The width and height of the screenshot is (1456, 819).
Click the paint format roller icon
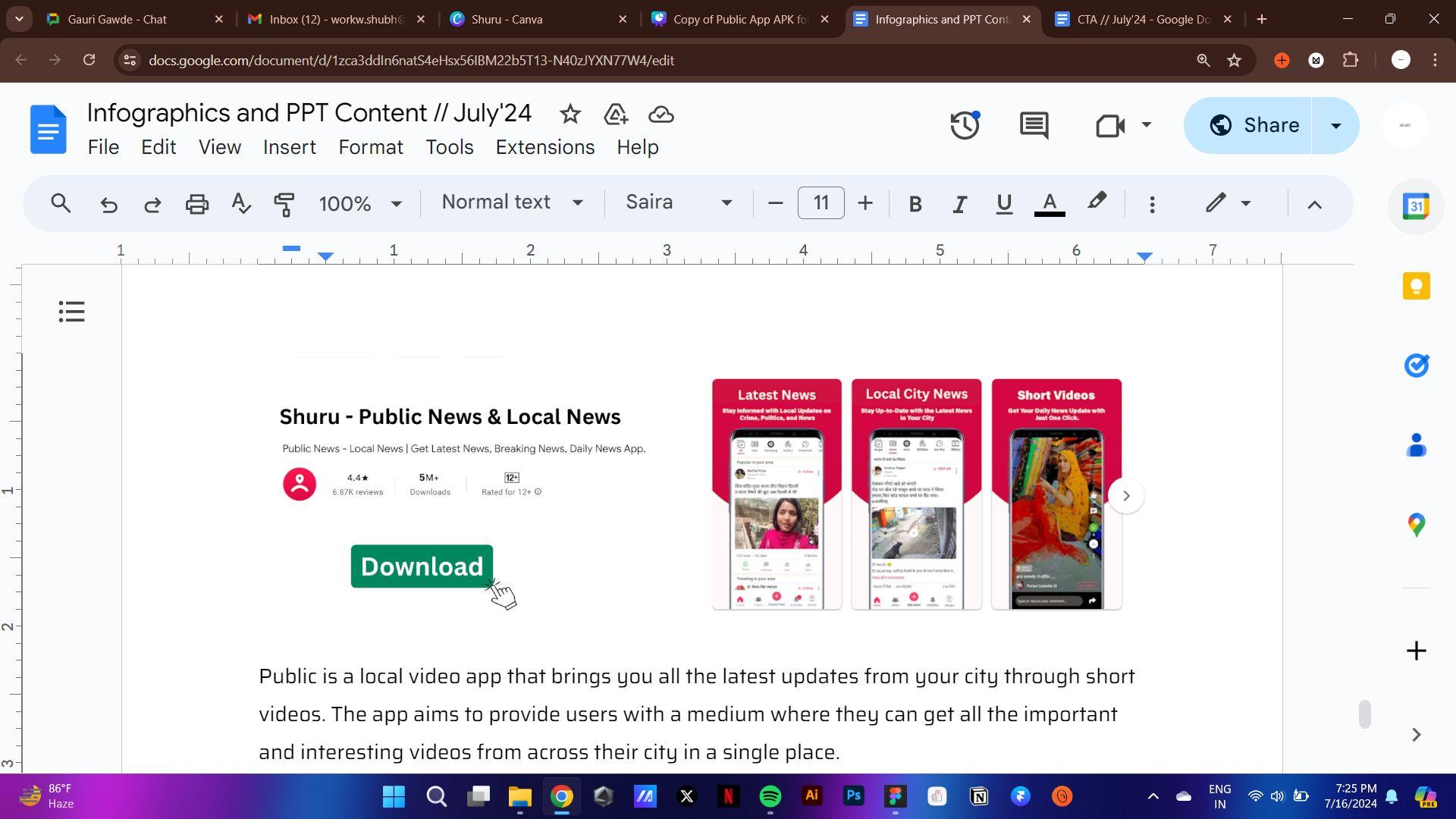284,203
